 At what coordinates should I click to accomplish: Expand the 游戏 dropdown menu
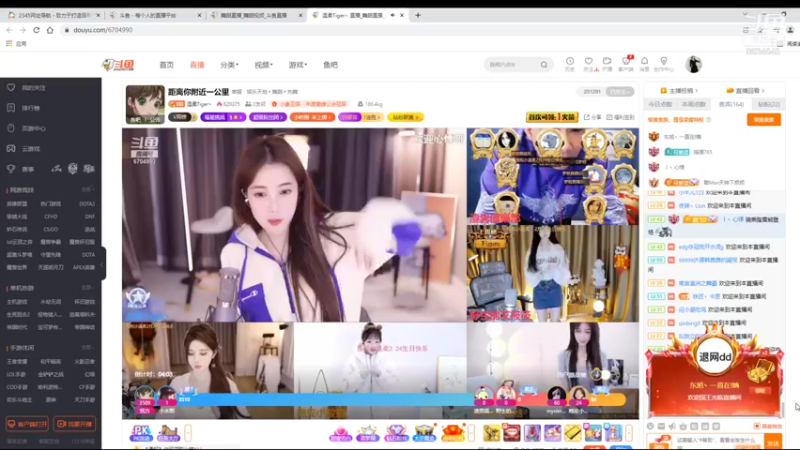click(297, 65)
